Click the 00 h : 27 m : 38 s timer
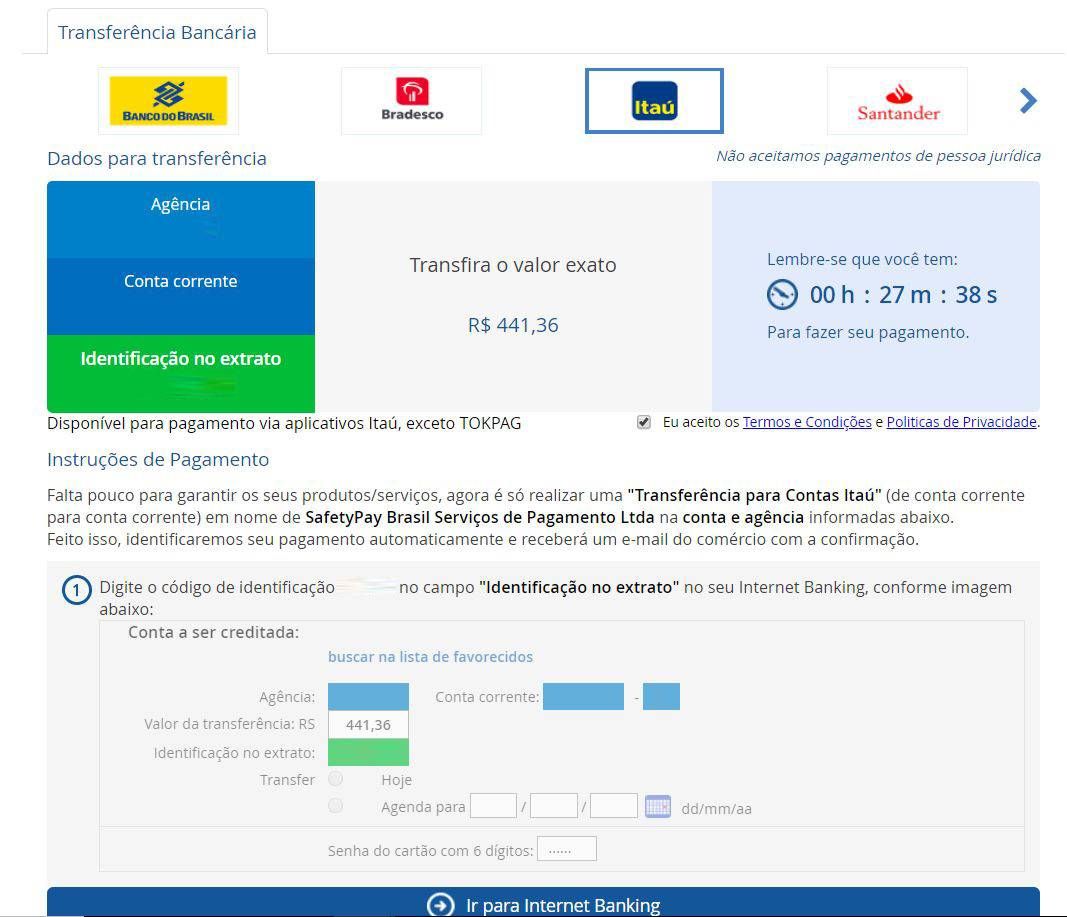The image size is (1067, 917). tap(903, 295)
